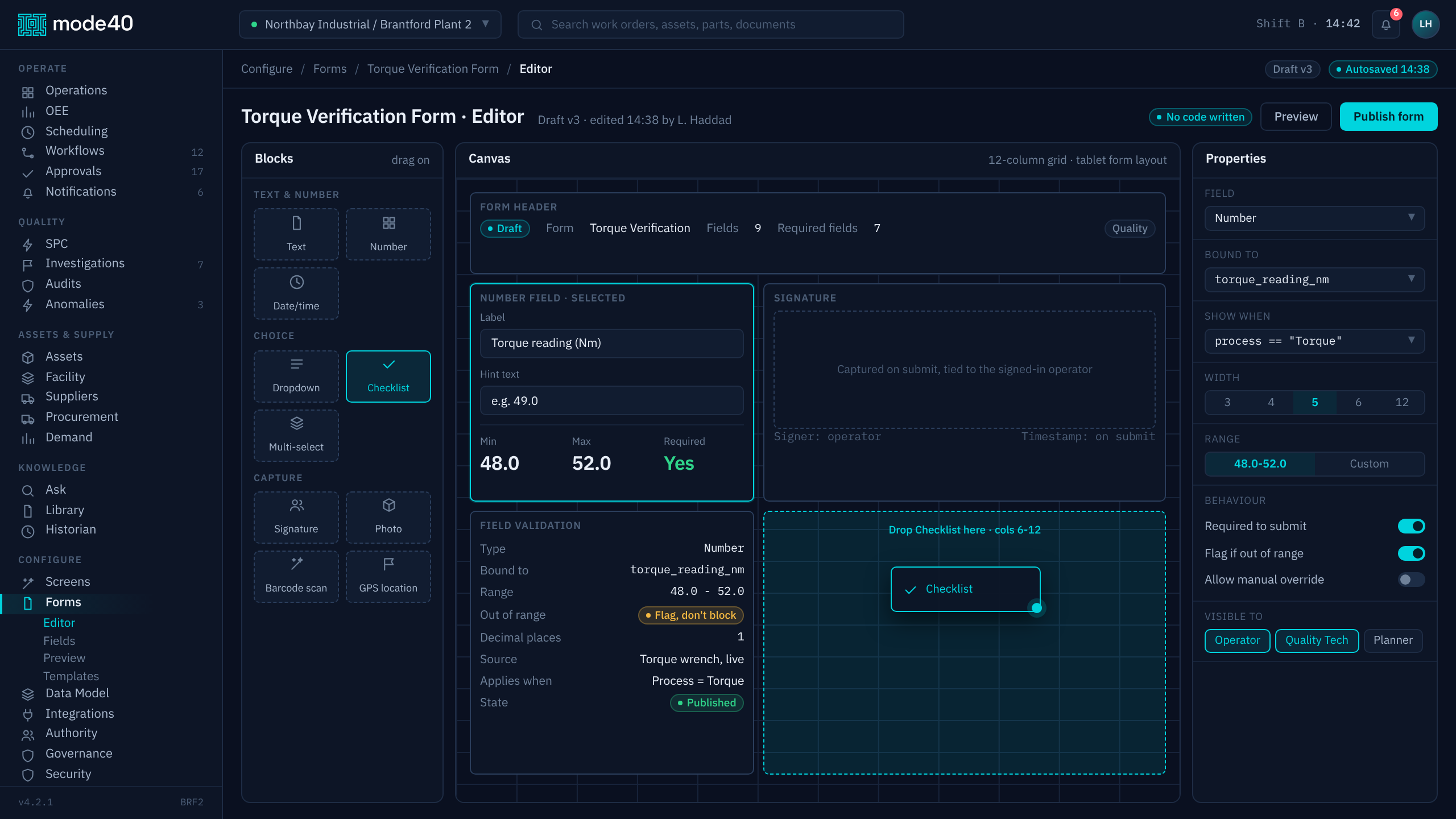1456x819 pixels.
Task: Open the Field type Number dropdown
Action: click(1314, 218)
